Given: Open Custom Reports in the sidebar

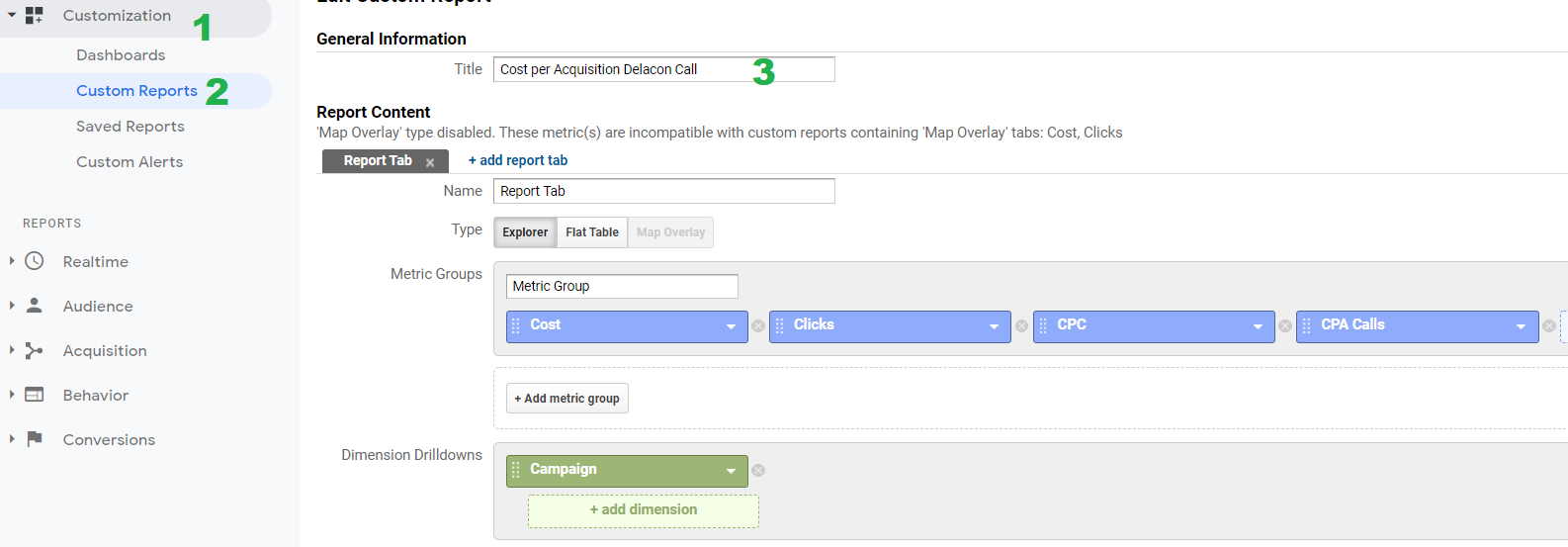Looking at the screenshot, I should coord(136,91).
